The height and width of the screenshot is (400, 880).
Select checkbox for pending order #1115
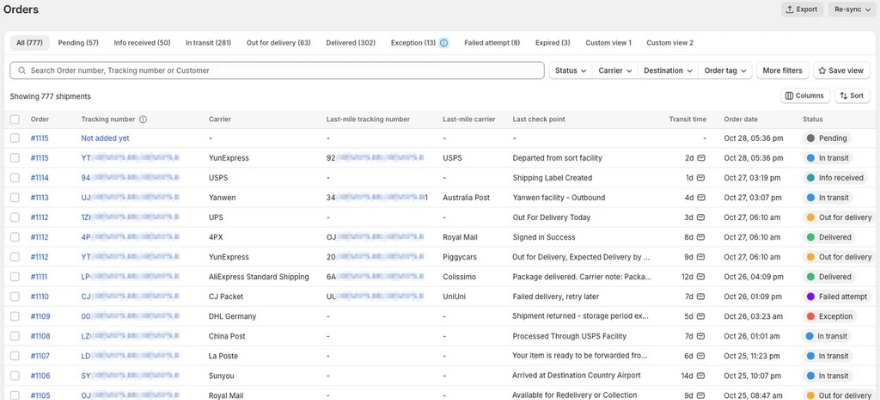click(x=15, y=138)
